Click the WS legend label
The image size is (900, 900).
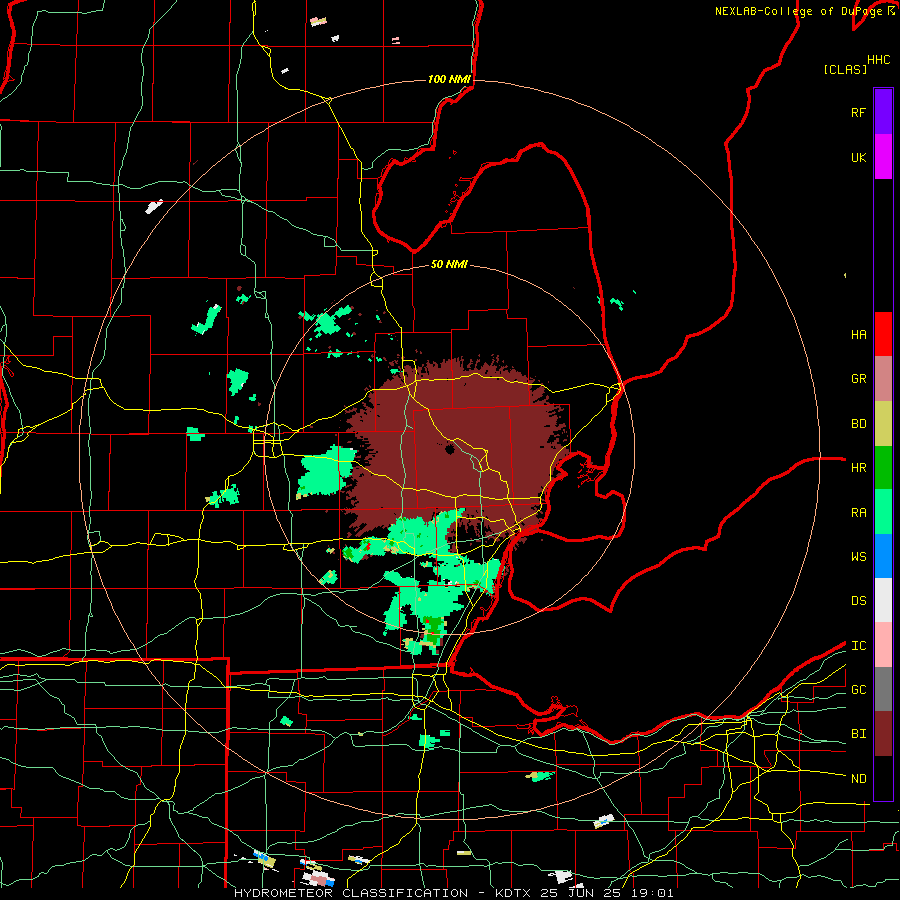pos(858,557)
